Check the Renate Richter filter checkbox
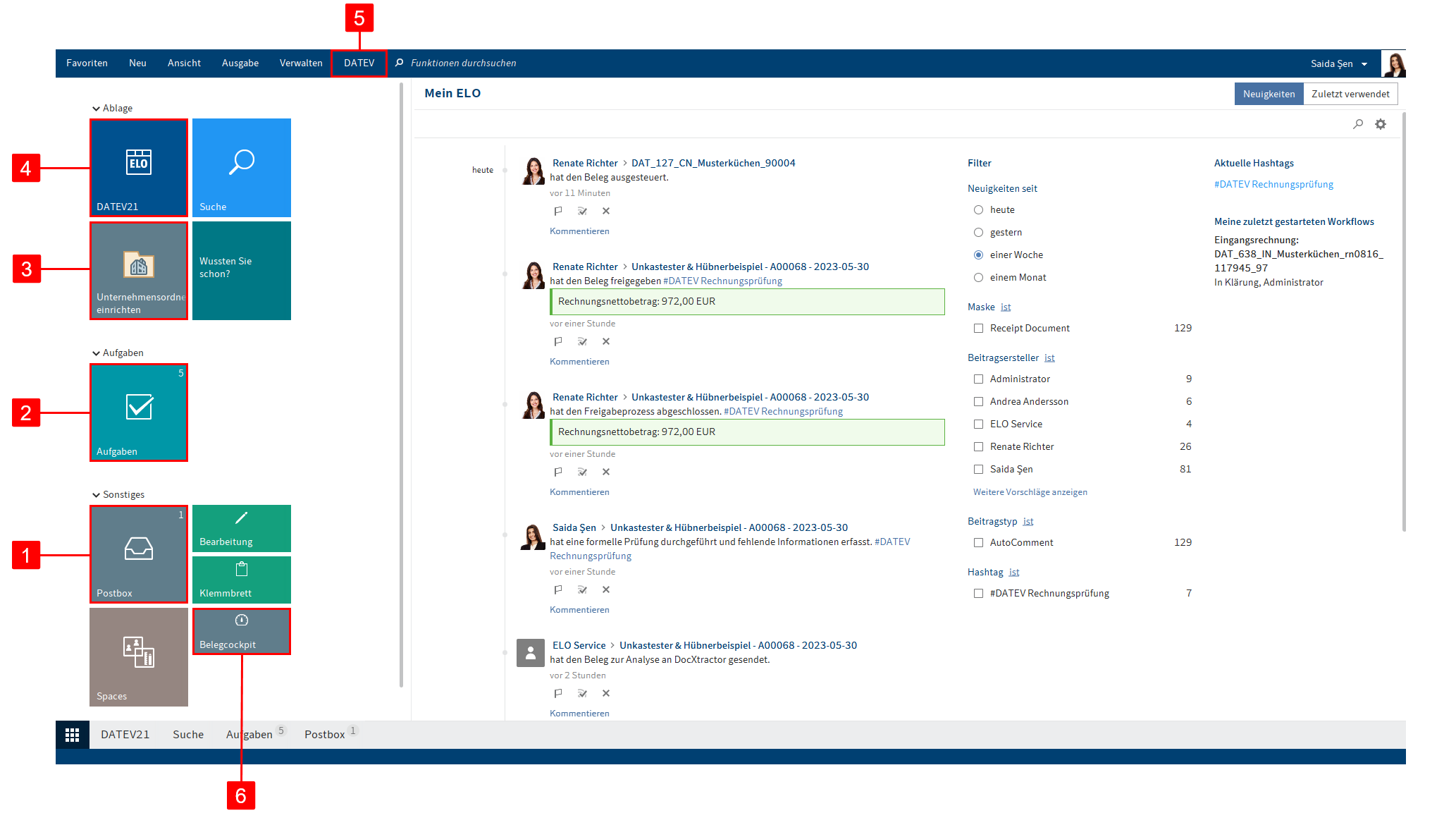The height and width of the screenshot is (813, 1456). click(978, 446)
